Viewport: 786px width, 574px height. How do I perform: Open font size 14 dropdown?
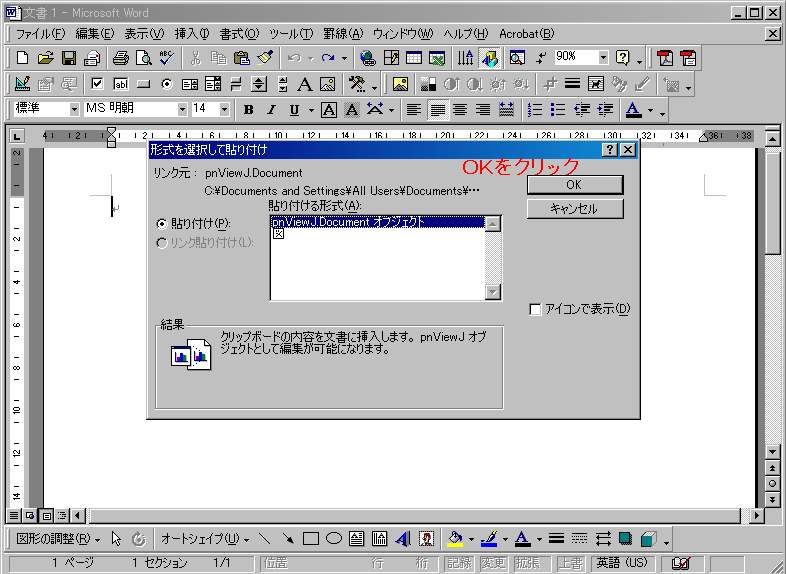[x=224, y=110]
